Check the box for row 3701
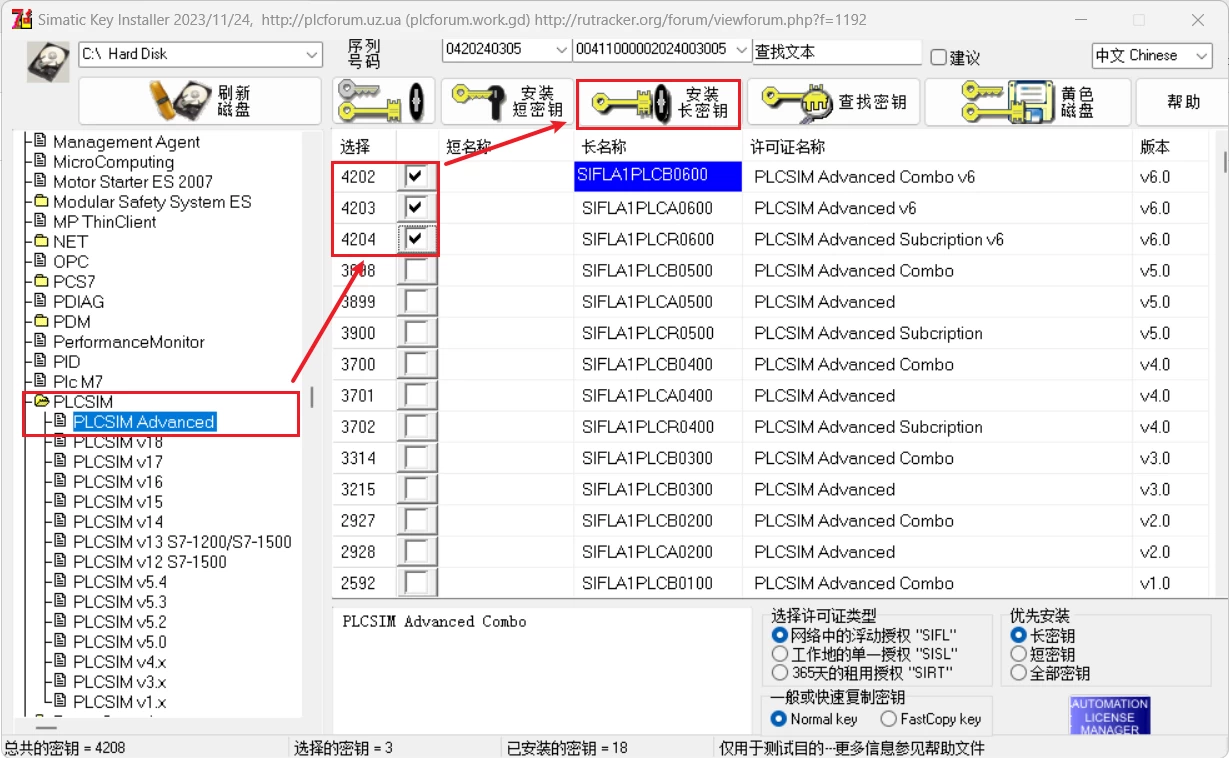Screen dimensions: 1229x758 coord(416,395)
